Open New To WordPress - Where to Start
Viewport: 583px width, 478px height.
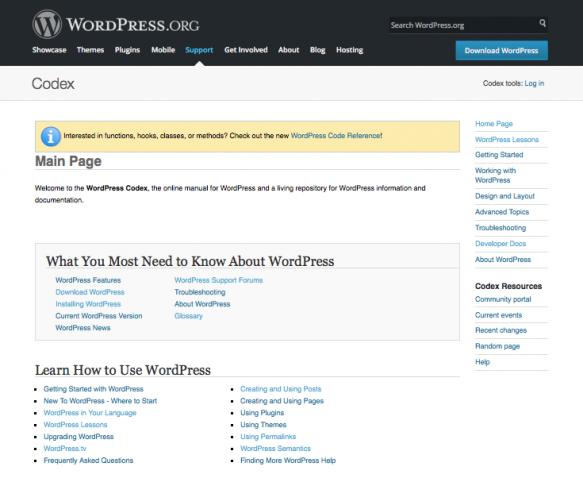(100, 401)
